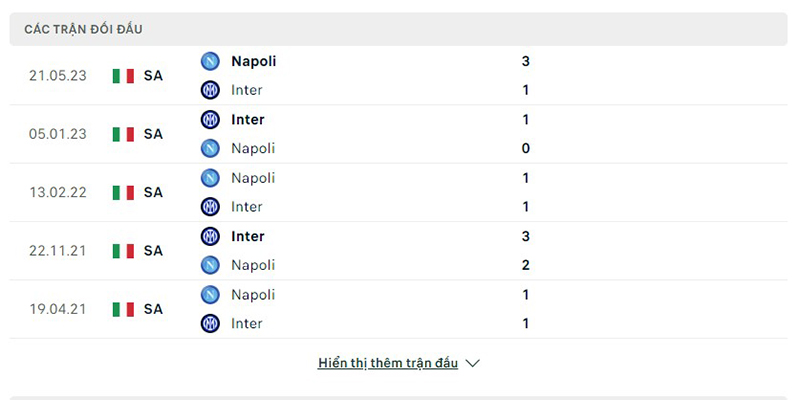Click Italy flag beside 19.04.21 date

tap(123, 309)
